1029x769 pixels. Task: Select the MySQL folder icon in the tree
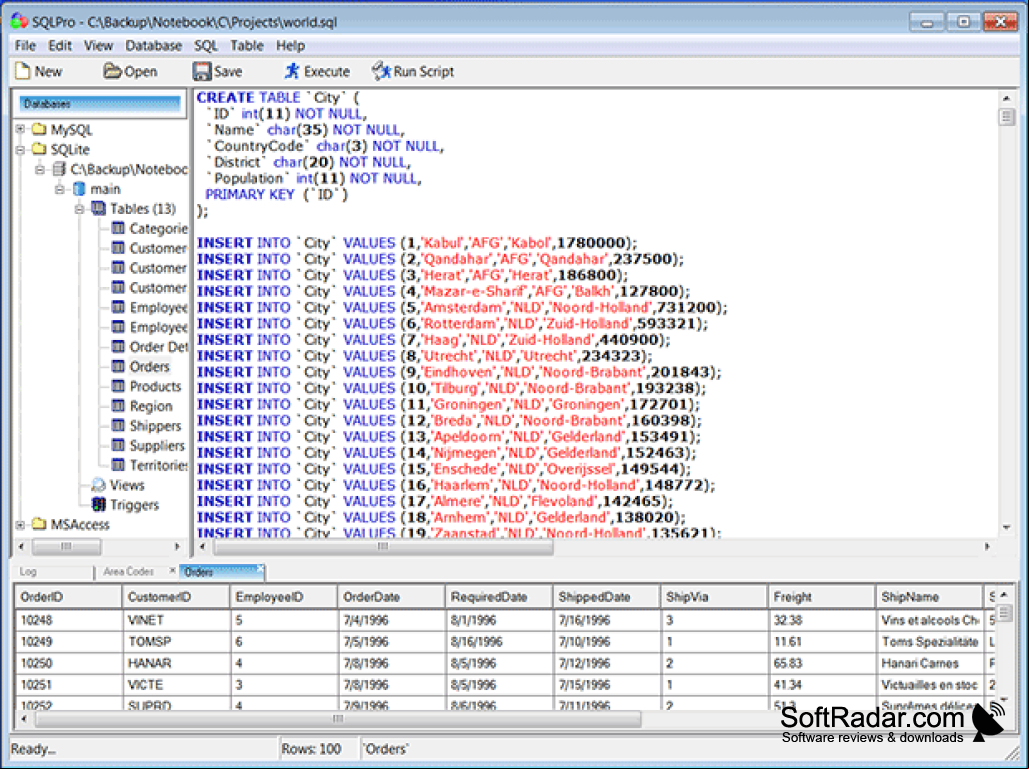tap(39, 129)
